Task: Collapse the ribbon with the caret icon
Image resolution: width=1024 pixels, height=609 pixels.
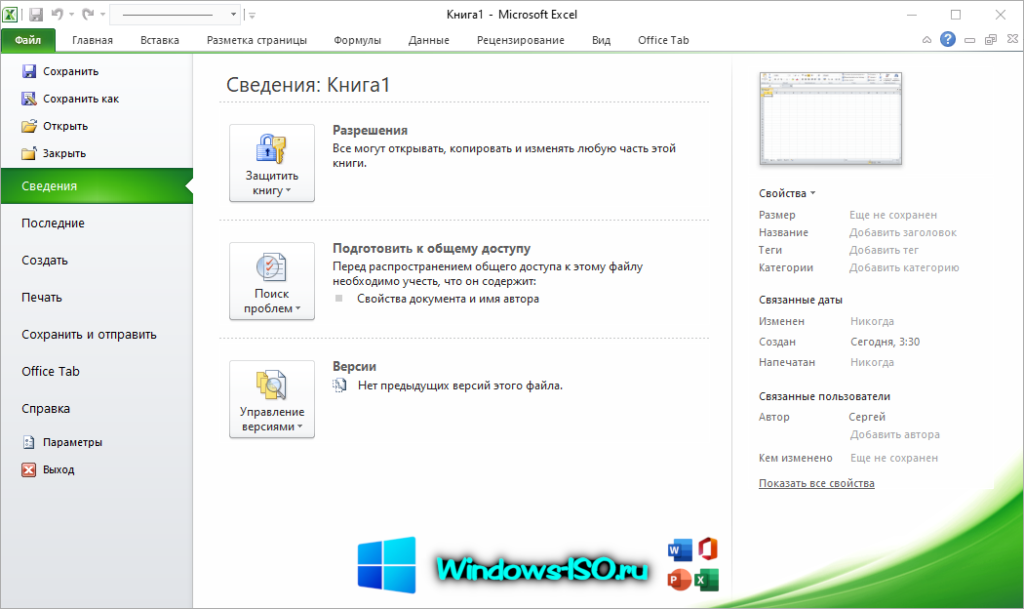Action: click(x=927, y=40)
